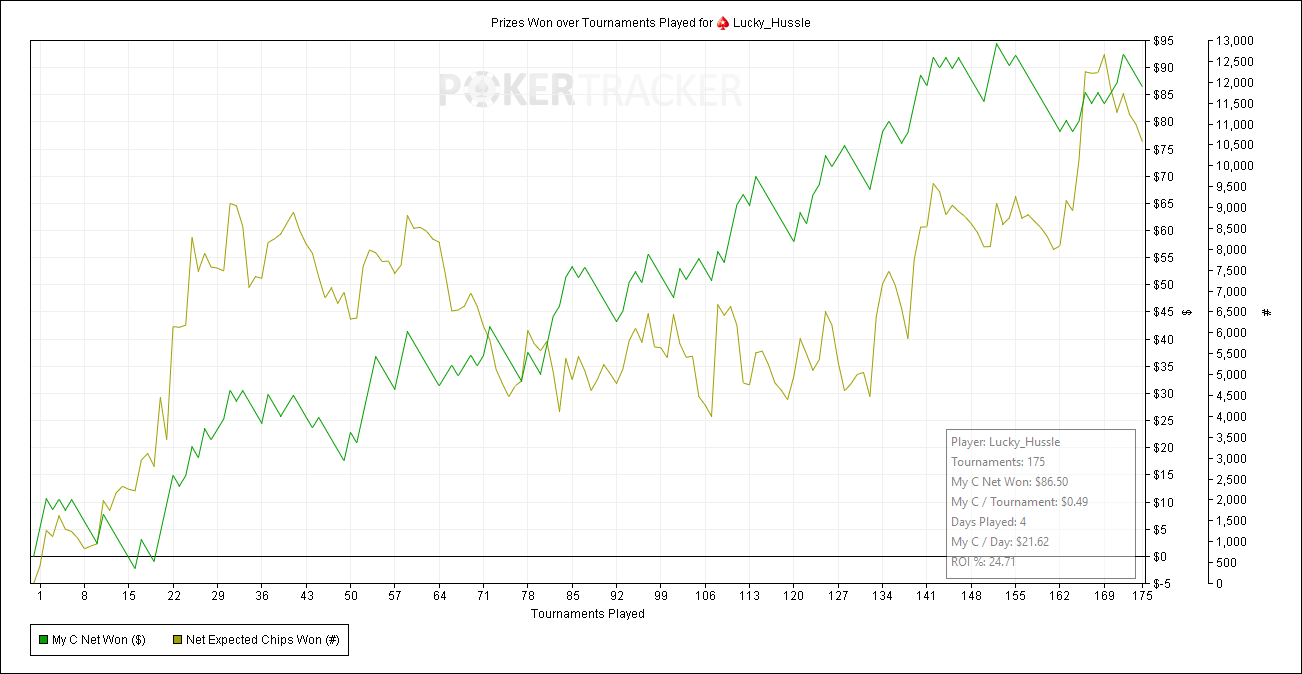Click the '#' chips axis unit symbol
The height and width of the screenshot is (674, 1302).
[1267, 312]
